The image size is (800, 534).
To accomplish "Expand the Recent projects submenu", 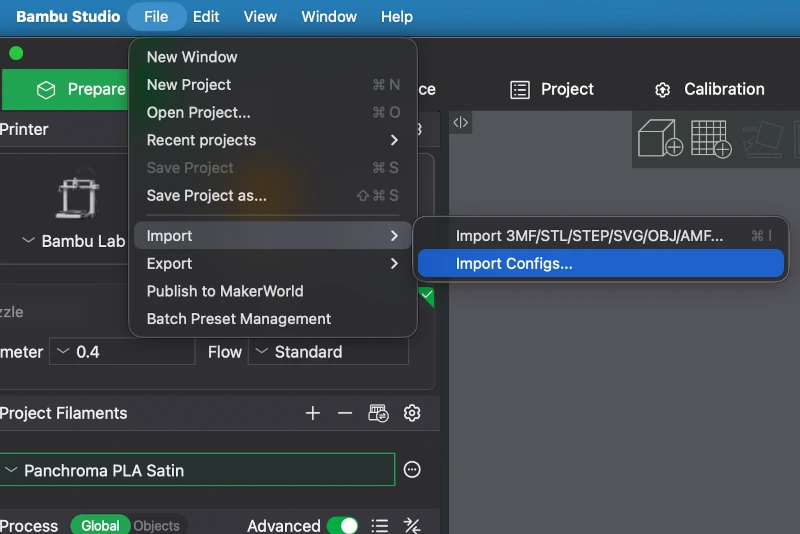I will (x=272, y=140).
